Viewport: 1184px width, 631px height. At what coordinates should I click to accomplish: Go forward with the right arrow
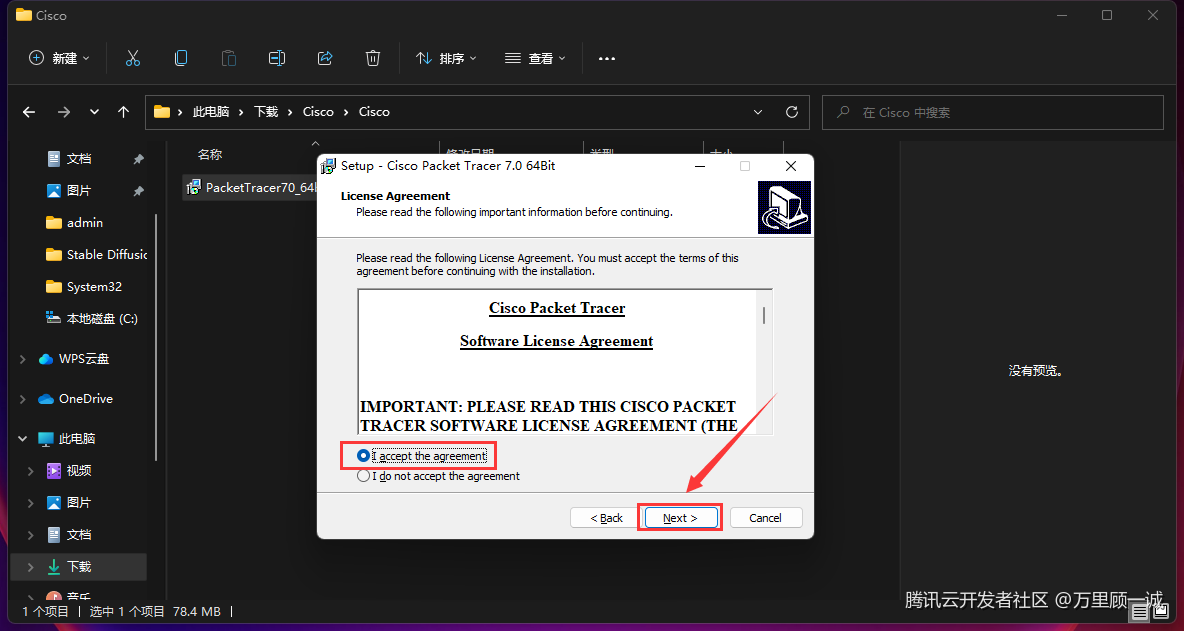(64, 112)
